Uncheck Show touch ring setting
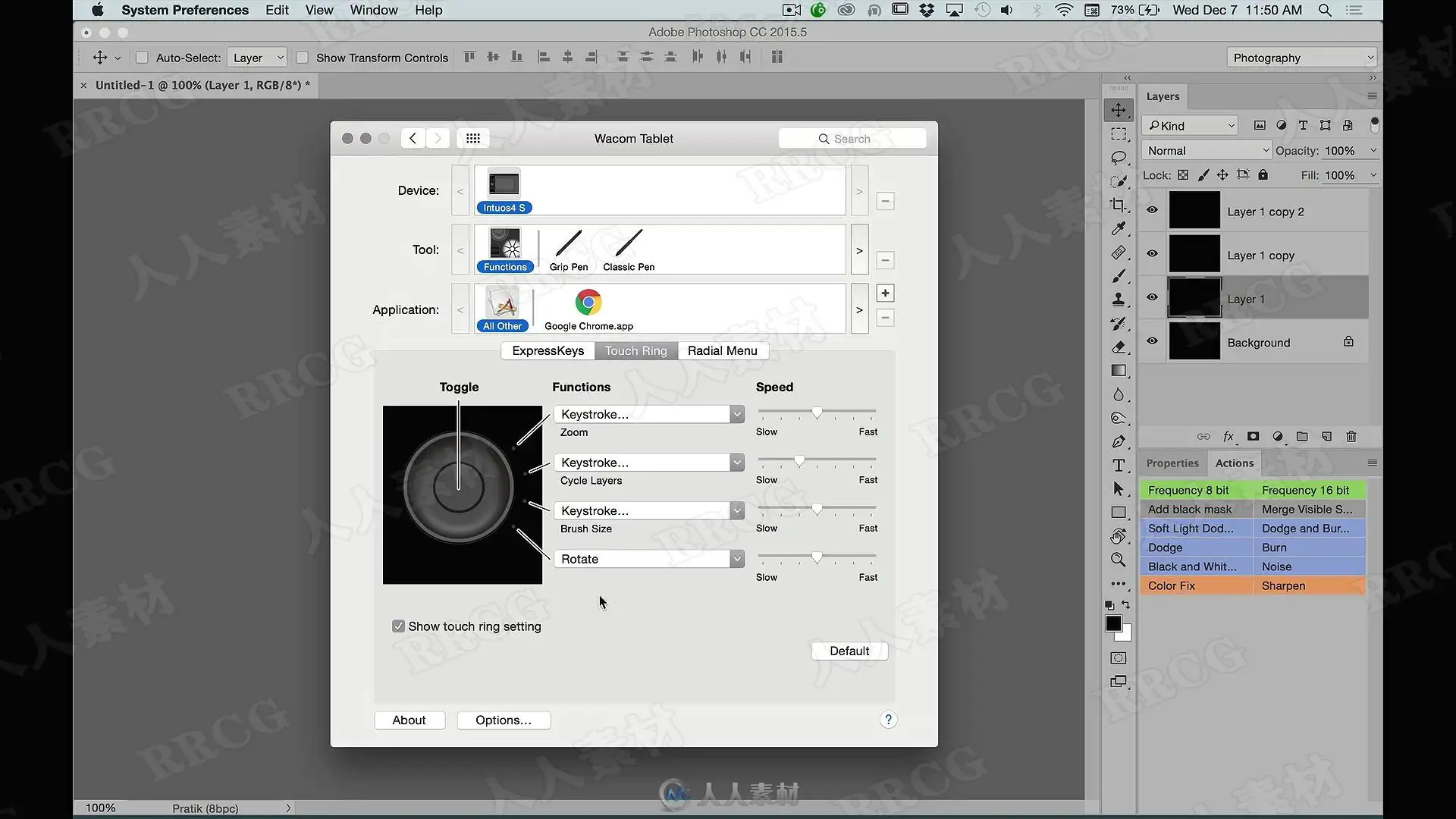The width and height of the screenshot is (1456, 819). (x=398, y=626)
